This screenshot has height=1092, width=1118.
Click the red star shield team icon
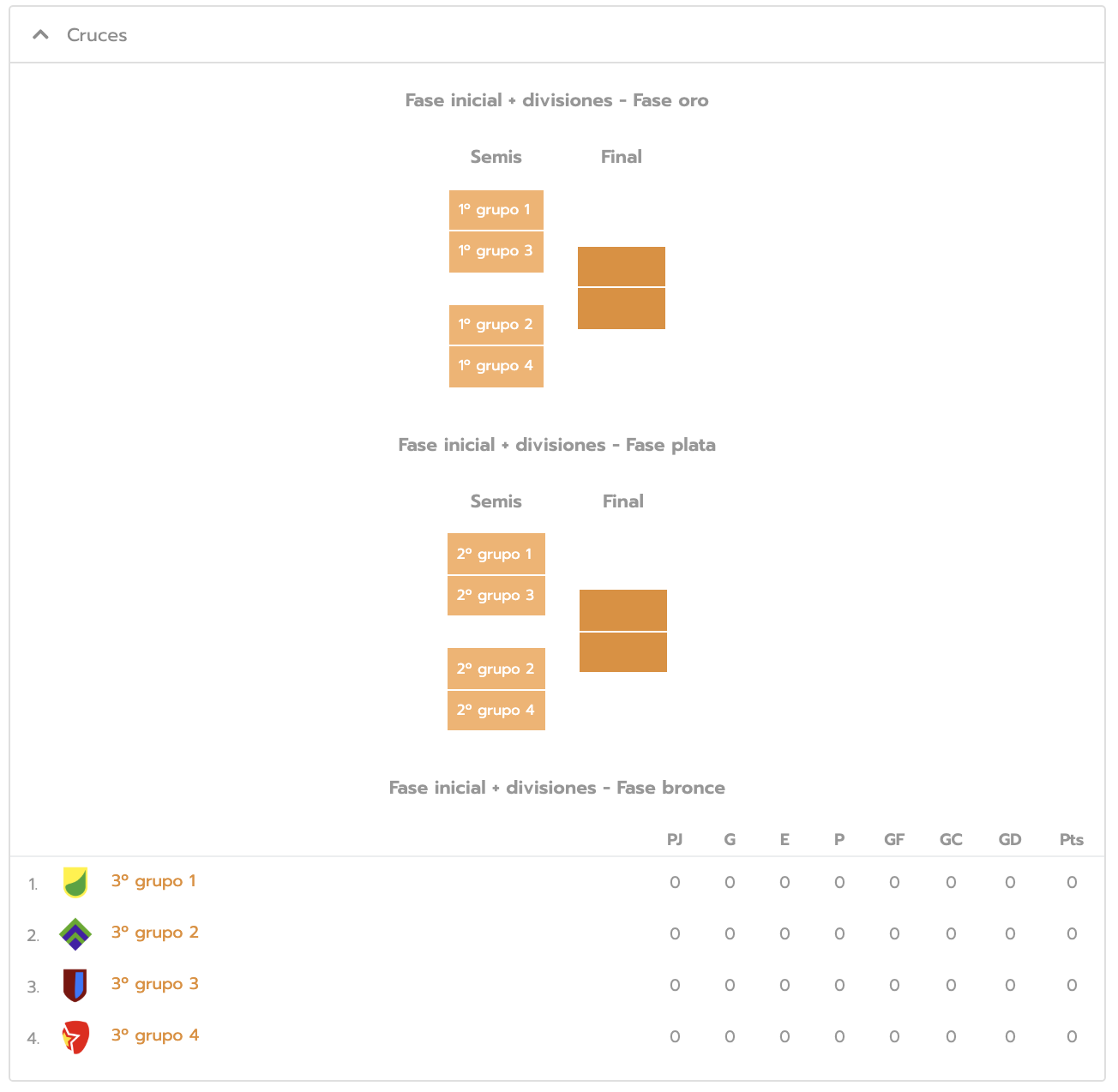pos(75,1037)
